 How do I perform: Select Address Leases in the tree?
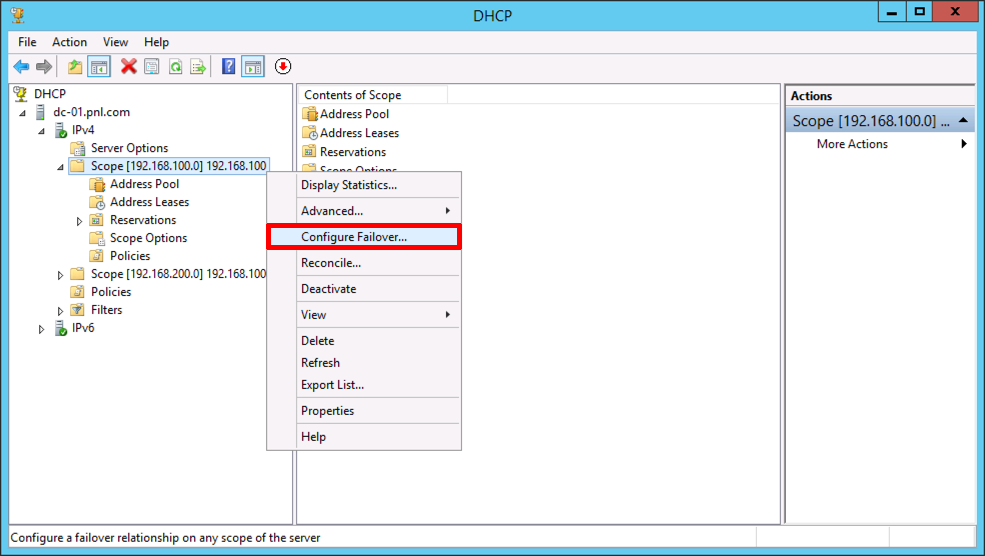point(150,202)
